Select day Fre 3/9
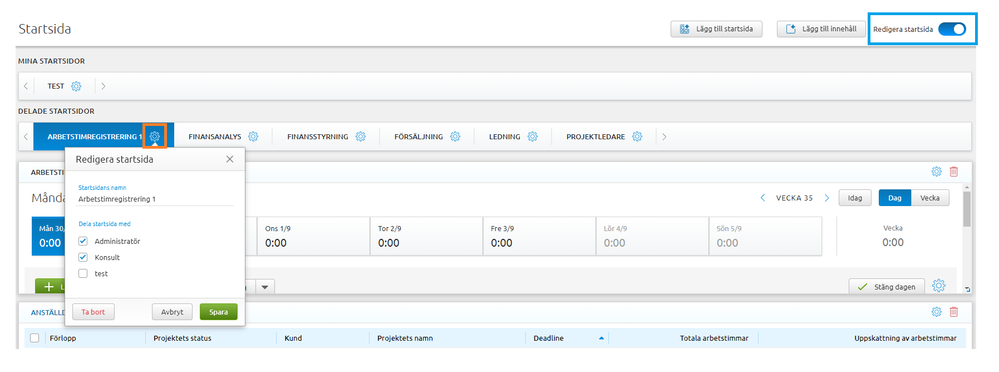This screenshot has width=999, height=372. coord(539,236)
